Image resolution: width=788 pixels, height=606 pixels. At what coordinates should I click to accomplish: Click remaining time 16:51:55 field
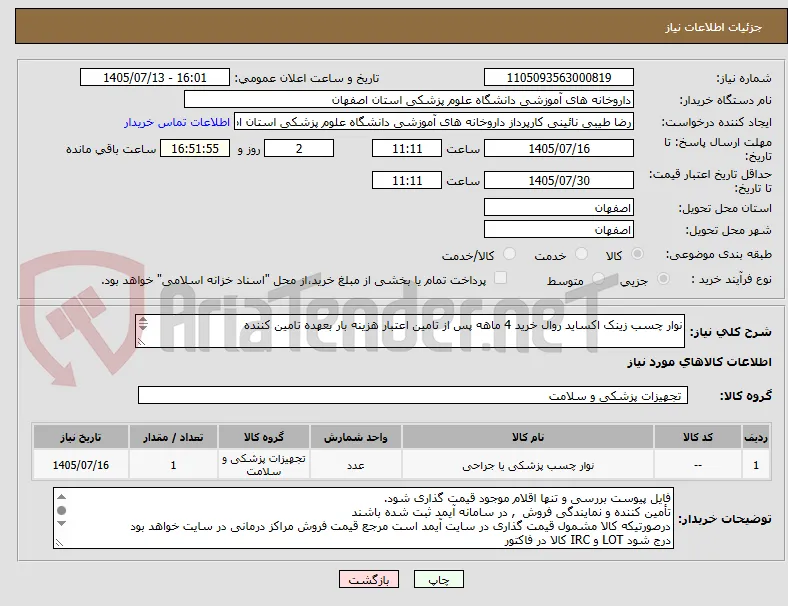(195, 149)
